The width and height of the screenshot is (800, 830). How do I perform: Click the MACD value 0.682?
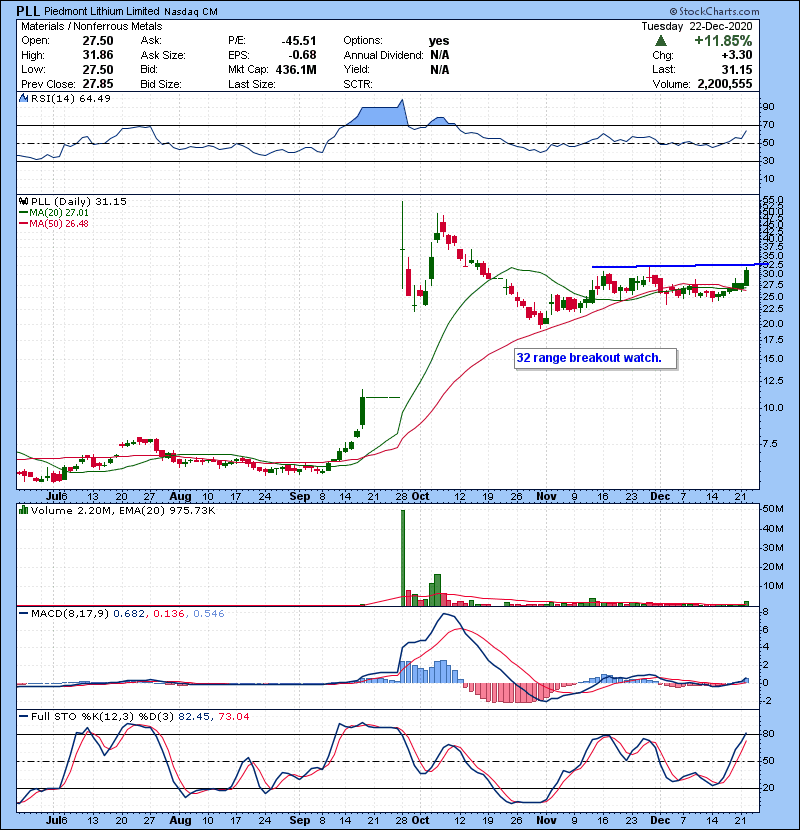129,614
